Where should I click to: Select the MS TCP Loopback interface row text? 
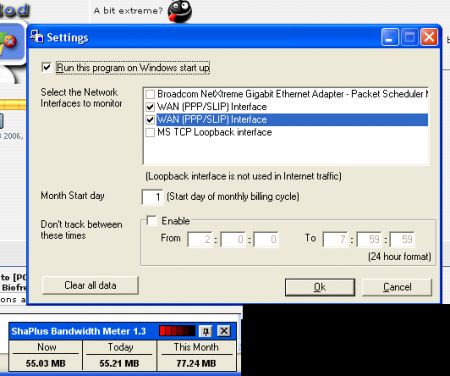click(x=214, y=132)
